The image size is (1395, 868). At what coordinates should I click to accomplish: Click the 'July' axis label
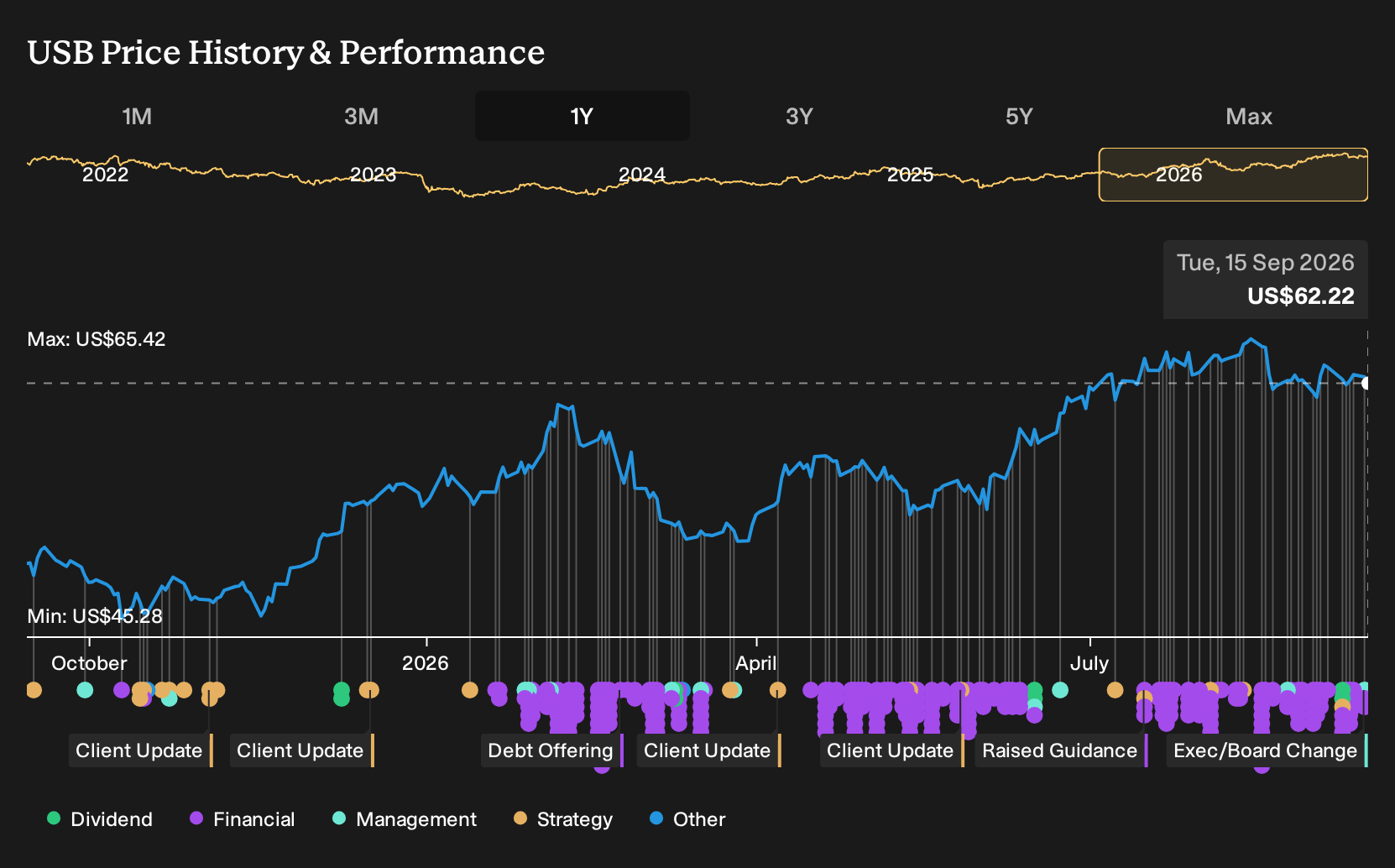pyautogui.click(x=1089, y=663)
